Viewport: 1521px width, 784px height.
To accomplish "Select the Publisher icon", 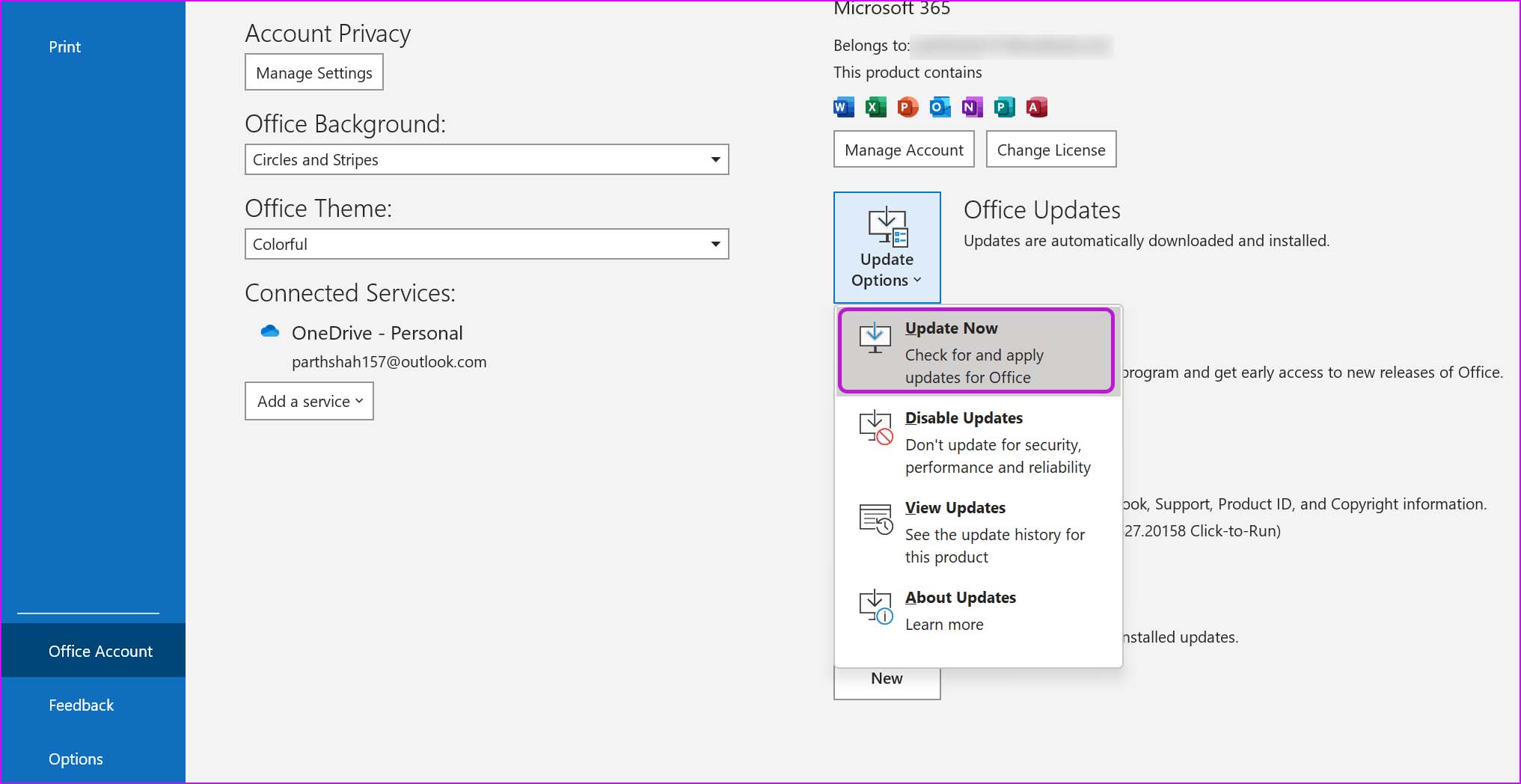I will pyautogui.click(x=1004, y=107).
